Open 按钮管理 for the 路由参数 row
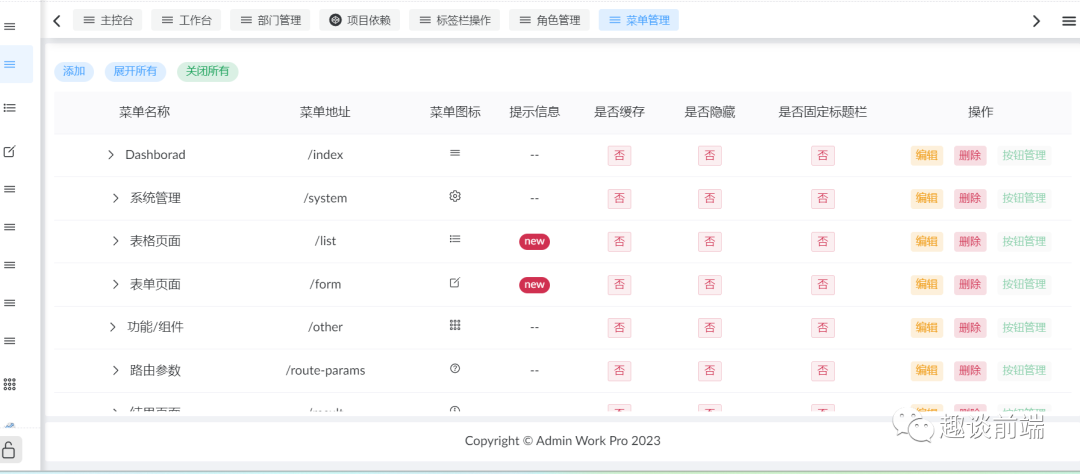 click(1024, 371)
